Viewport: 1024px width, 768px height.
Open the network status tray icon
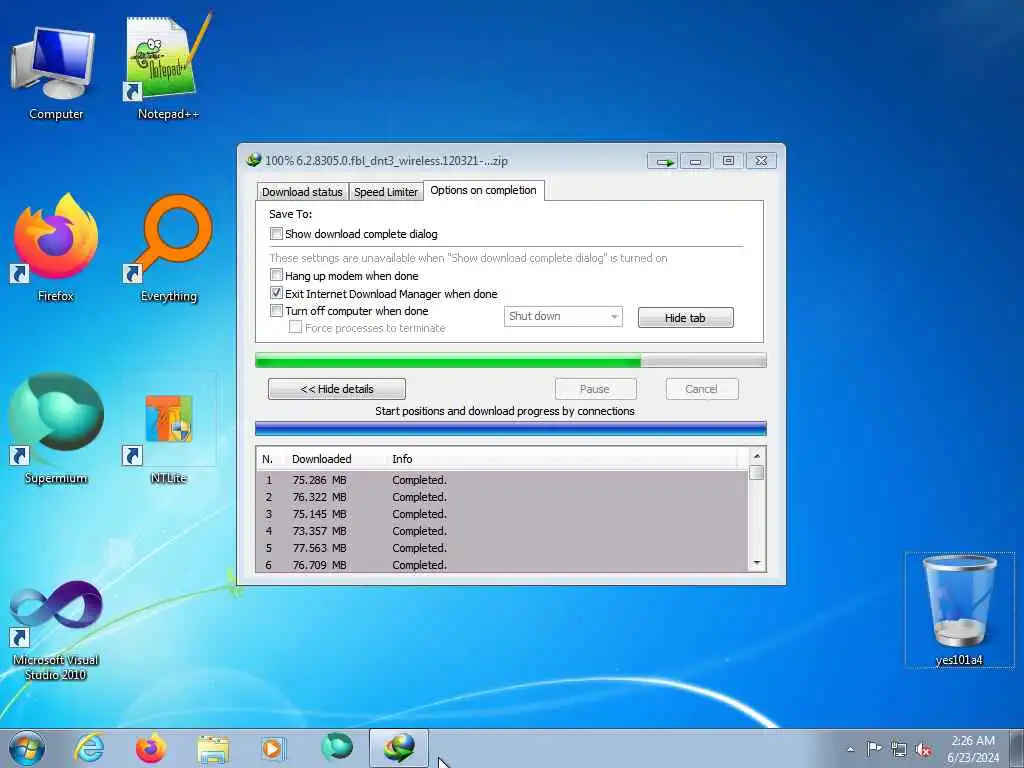pos(899,749)
